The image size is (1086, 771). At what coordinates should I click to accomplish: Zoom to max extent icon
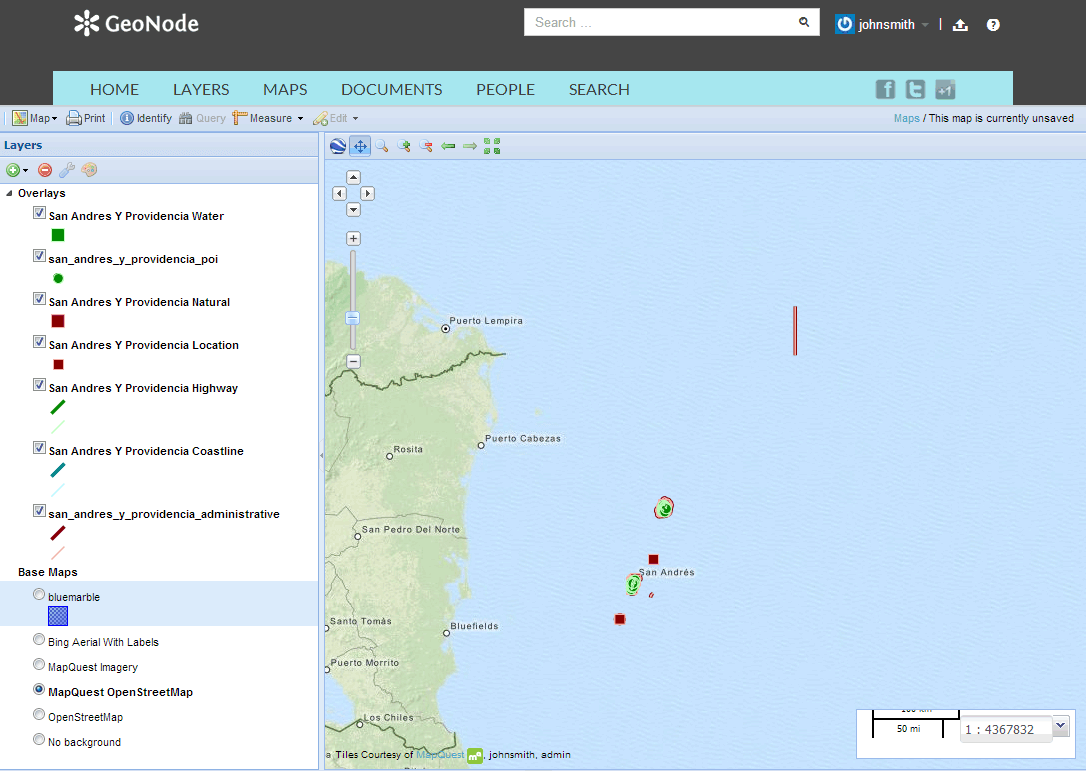(492, 146)
